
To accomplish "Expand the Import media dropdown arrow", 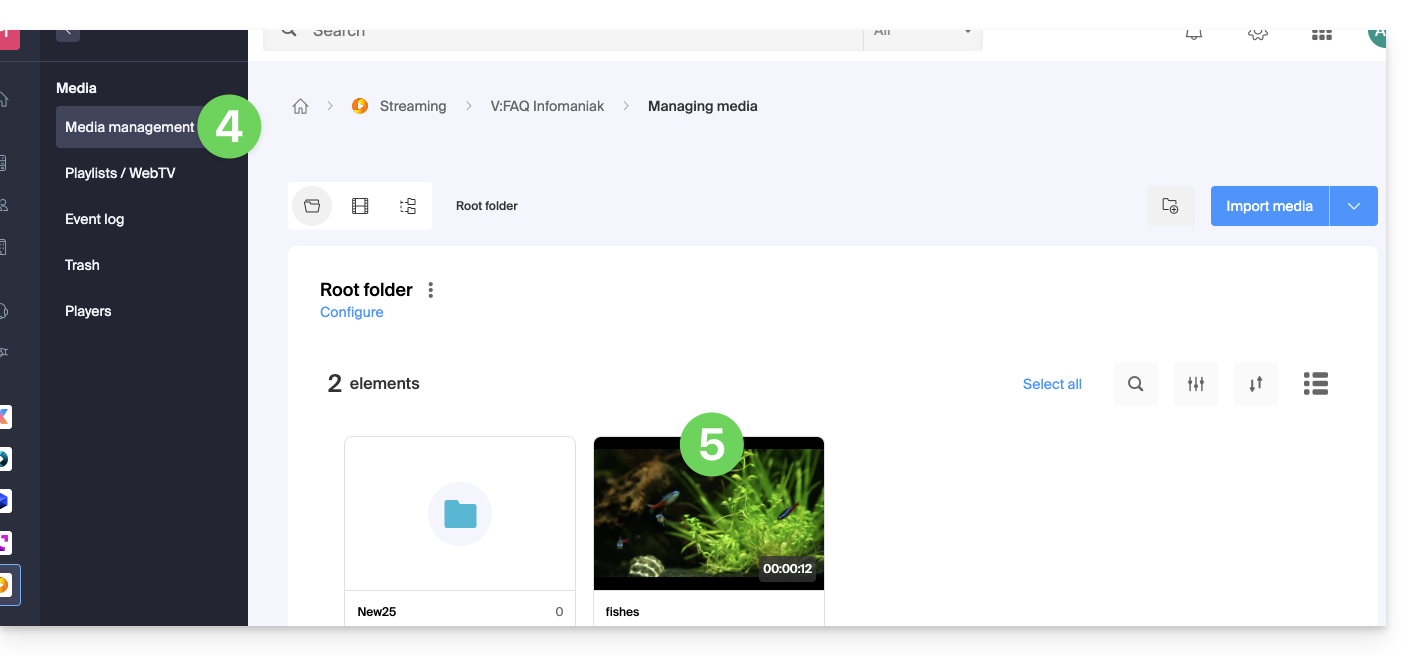I will [1354, 206].
